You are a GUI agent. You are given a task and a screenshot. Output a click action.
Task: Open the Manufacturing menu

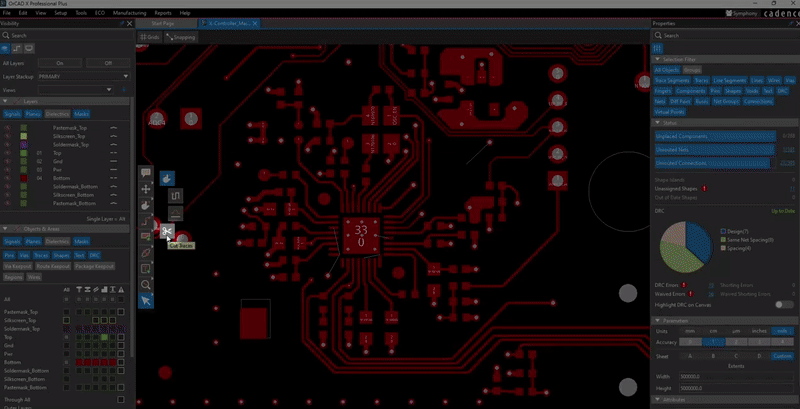pos(130,13)
